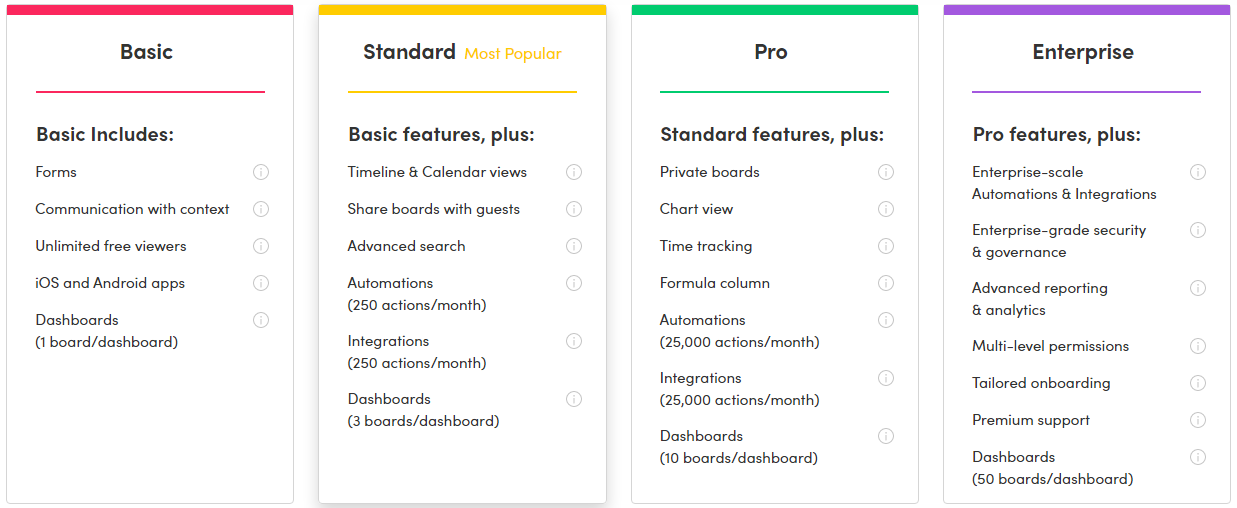Click Advanced reporting & analytics feature text
This screenshot has width=1237, height=508.
1040,299
